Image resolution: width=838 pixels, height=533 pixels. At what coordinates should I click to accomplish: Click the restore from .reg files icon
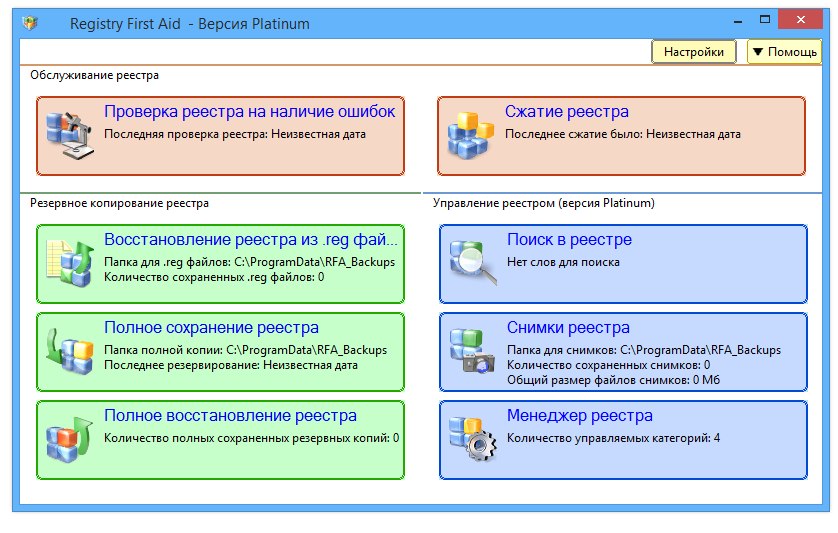coord(69,264)
